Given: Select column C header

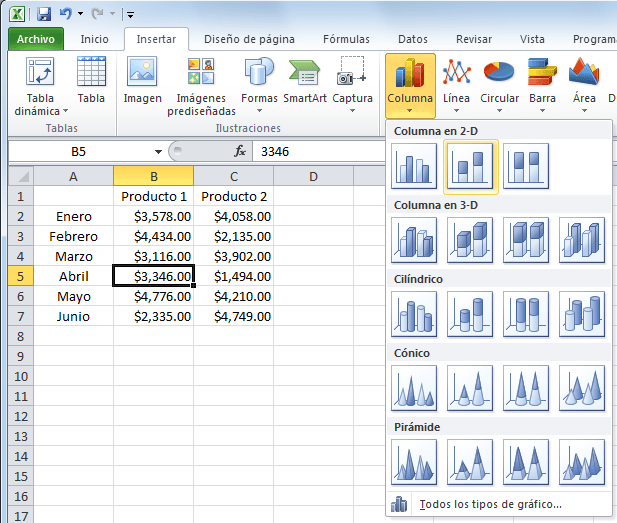Looking at the screenshot, I should coord(234,176).
